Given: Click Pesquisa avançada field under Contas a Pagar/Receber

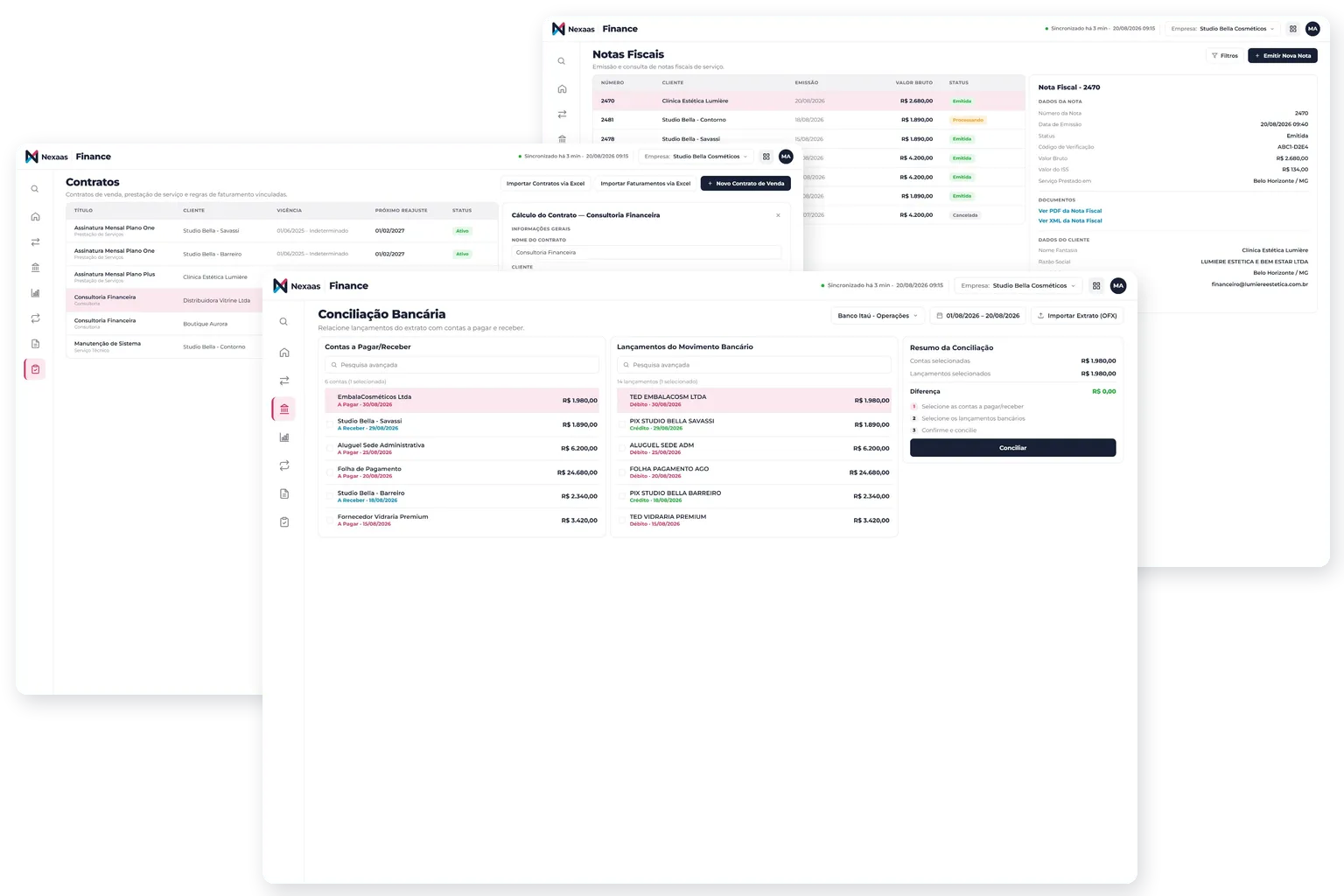Looking at the screenshot, I should point(462,365).
